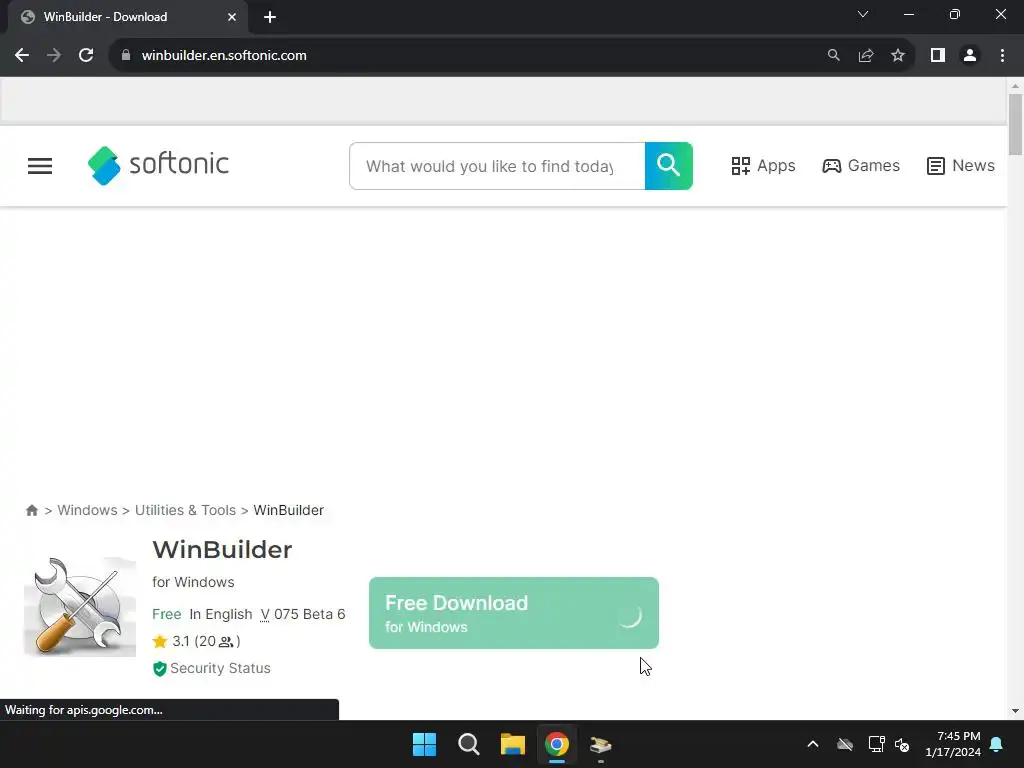Viewport: 1024px width, 768px height.
Task: Click the muted volume tray icon
Action: click(902, 744)
